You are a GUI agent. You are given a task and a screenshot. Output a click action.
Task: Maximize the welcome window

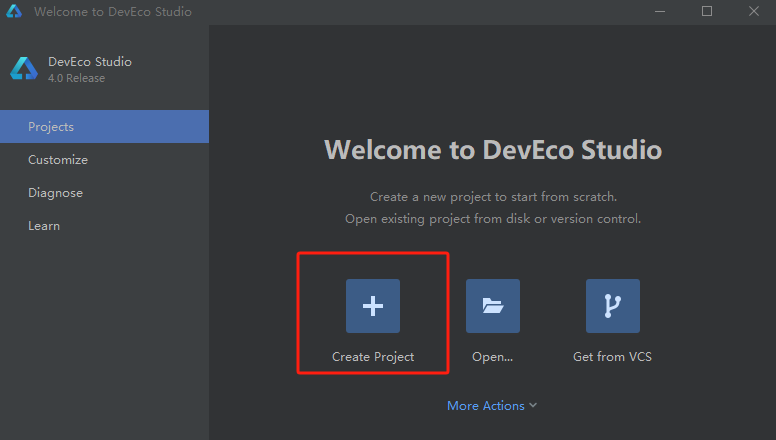coord(707,11)
